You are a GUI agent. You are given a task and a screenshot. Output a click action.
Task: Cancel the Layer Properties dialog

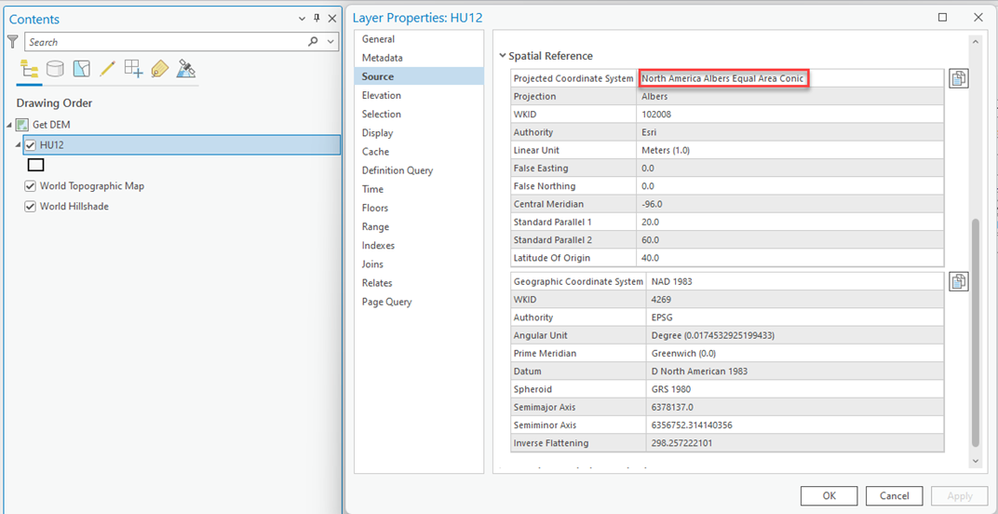tap(894, 496)
